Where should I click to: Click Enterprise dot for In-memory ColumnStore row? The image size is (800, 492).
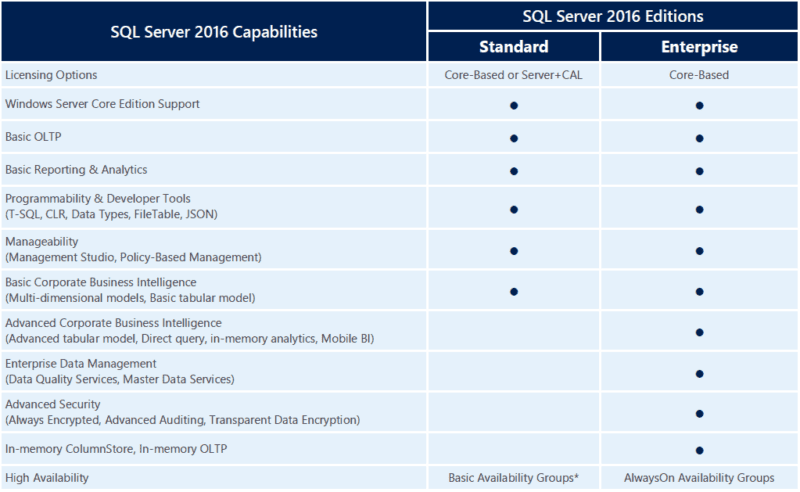[x=699, y=450]
